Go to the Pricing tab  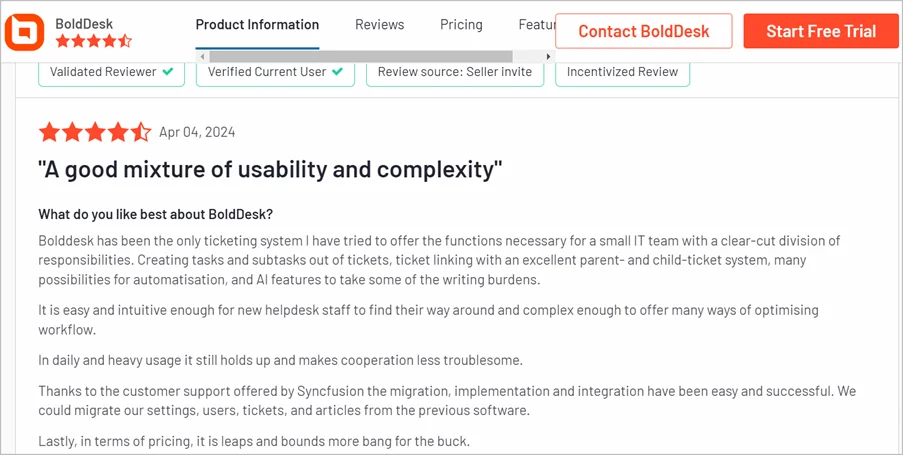(x=461, y=25)
